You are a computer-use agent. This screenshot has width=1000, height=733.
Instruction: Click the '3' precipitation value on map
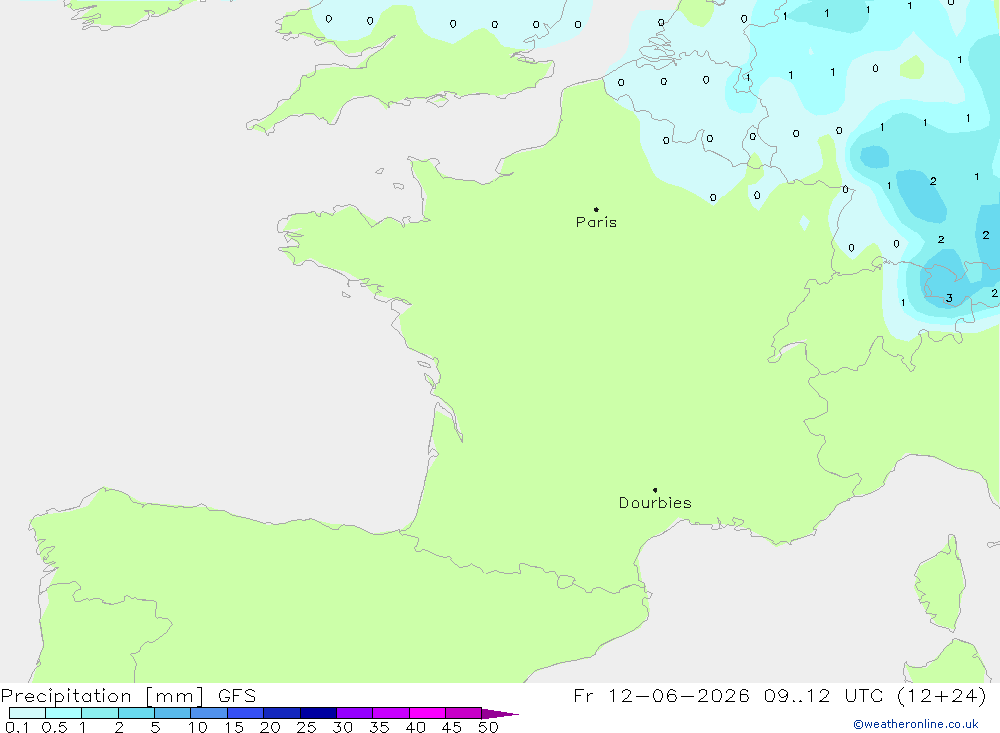pos(949,298)
